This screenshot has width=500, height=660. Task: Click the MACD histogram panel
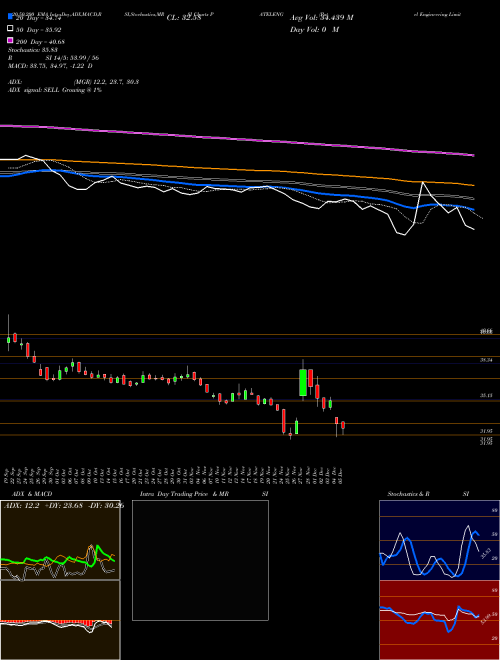click(60, 620)
